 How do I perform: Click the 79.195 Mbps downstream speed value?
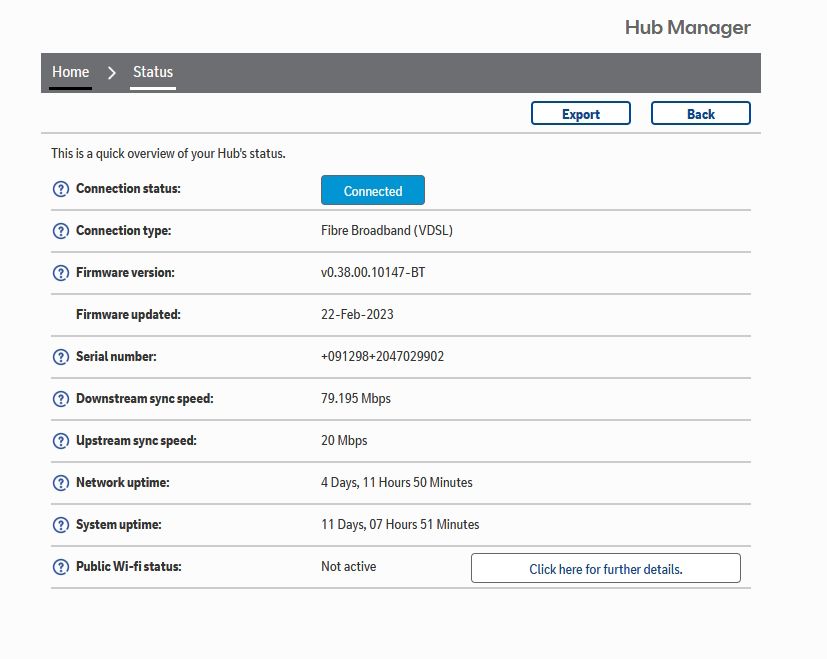click(x=355, y=399)
